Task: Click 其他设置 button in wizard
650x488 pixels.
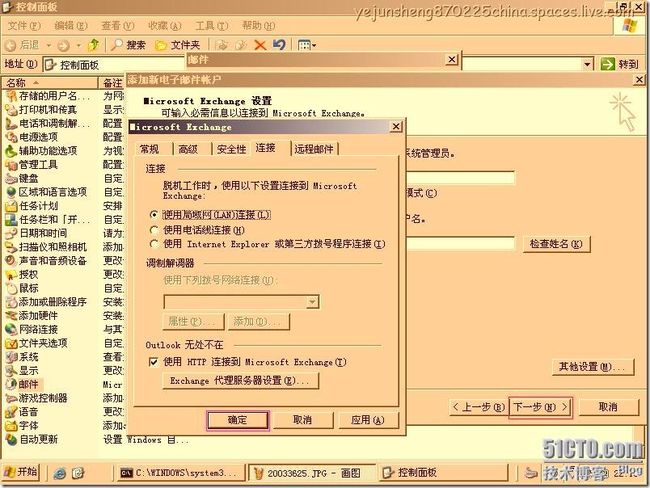Action: tap(592, 367)
